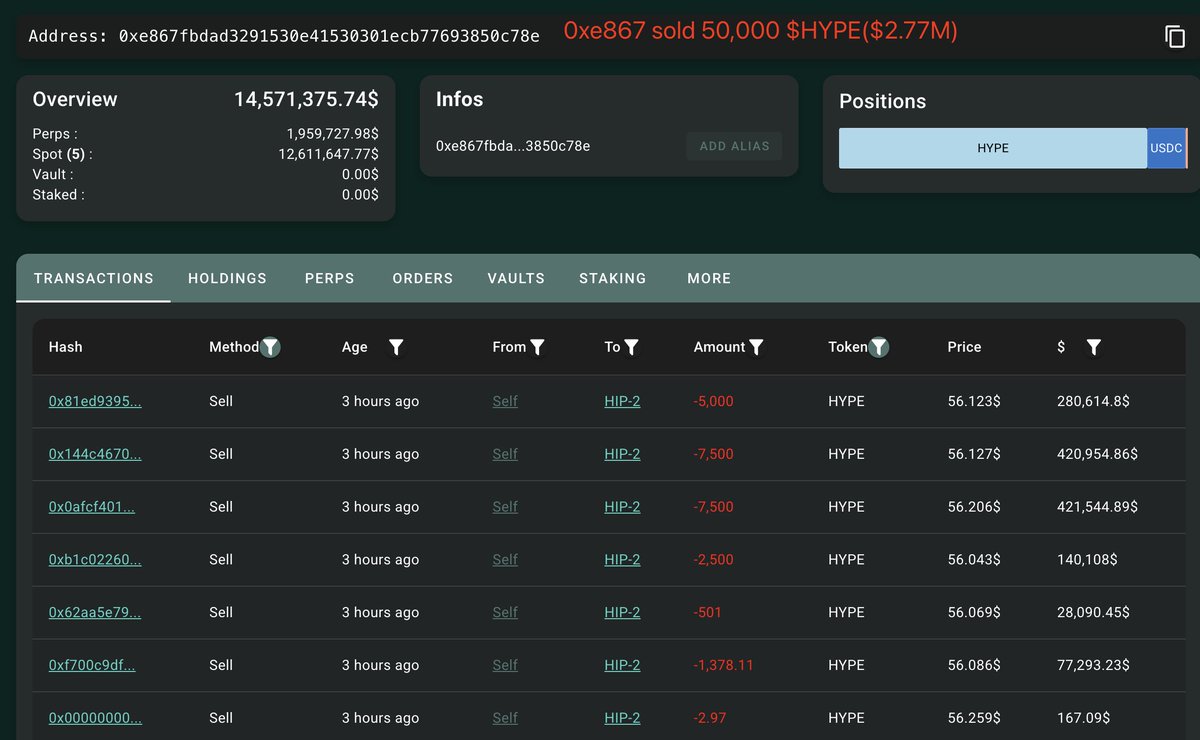Click the Self link in the 280,614.8$ row
This screenshot has width=1200, height=740.
point(505,401)
